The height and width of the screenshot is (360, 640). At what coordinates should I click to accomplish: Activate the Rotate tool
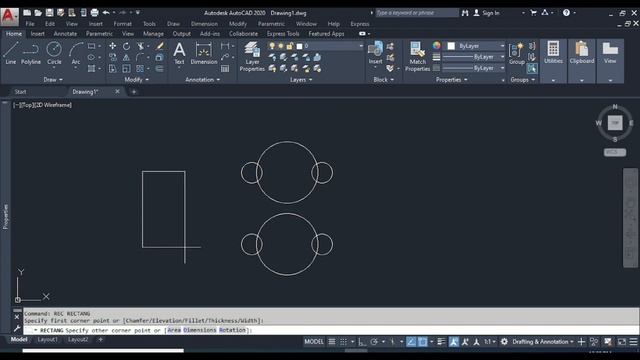coord(127,46)
